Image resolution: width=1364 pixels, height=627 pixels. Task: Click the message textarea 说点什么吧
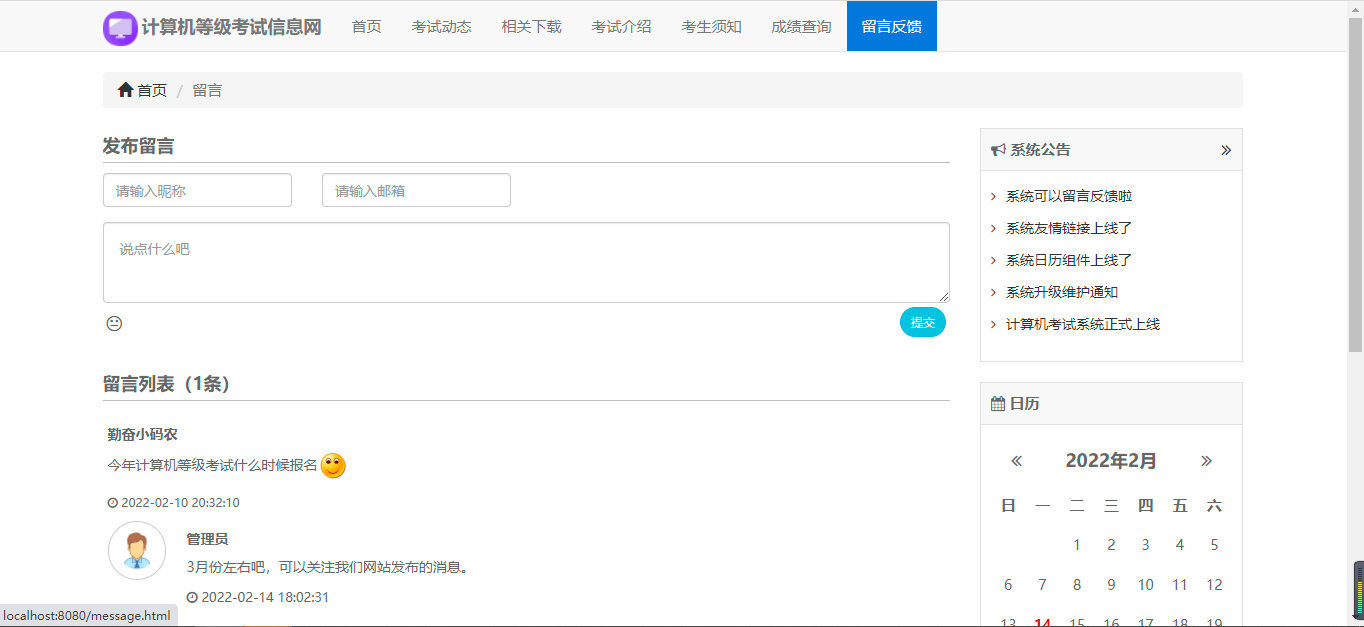pyautogui.click(x=526, y=262)
